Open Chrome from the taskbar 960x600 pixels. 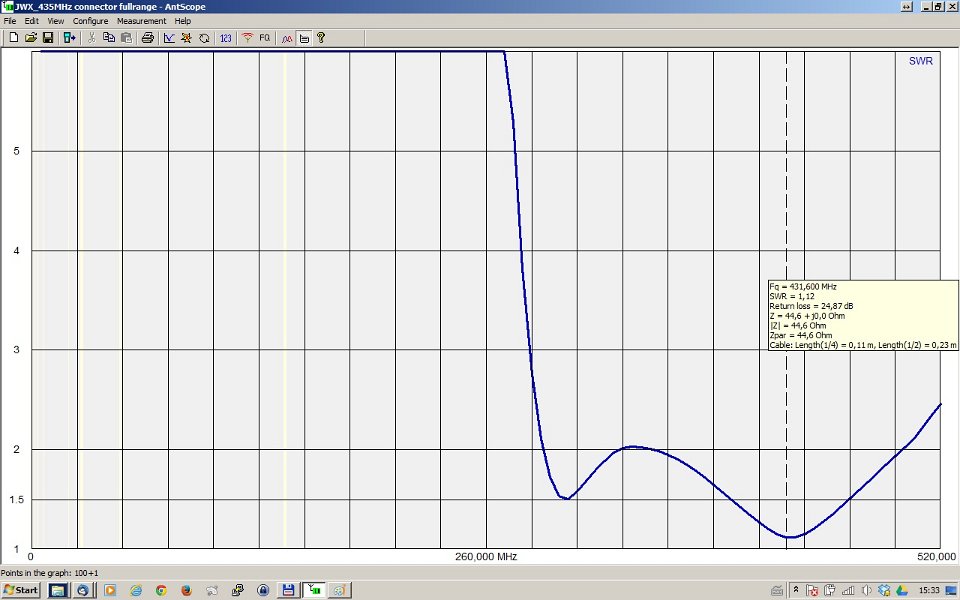160,590
